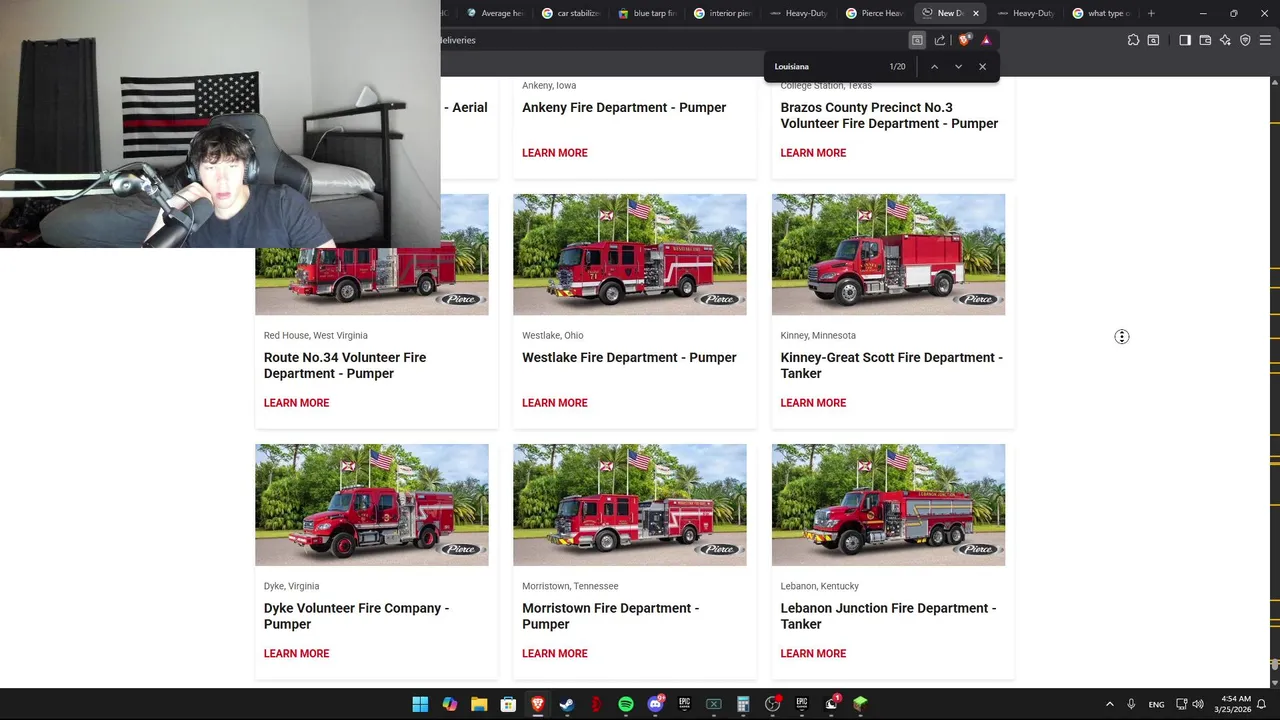The height and width of the screenshot is (720, 1280).
Task: Open Spotify from the taskbar
Action: 626,704
